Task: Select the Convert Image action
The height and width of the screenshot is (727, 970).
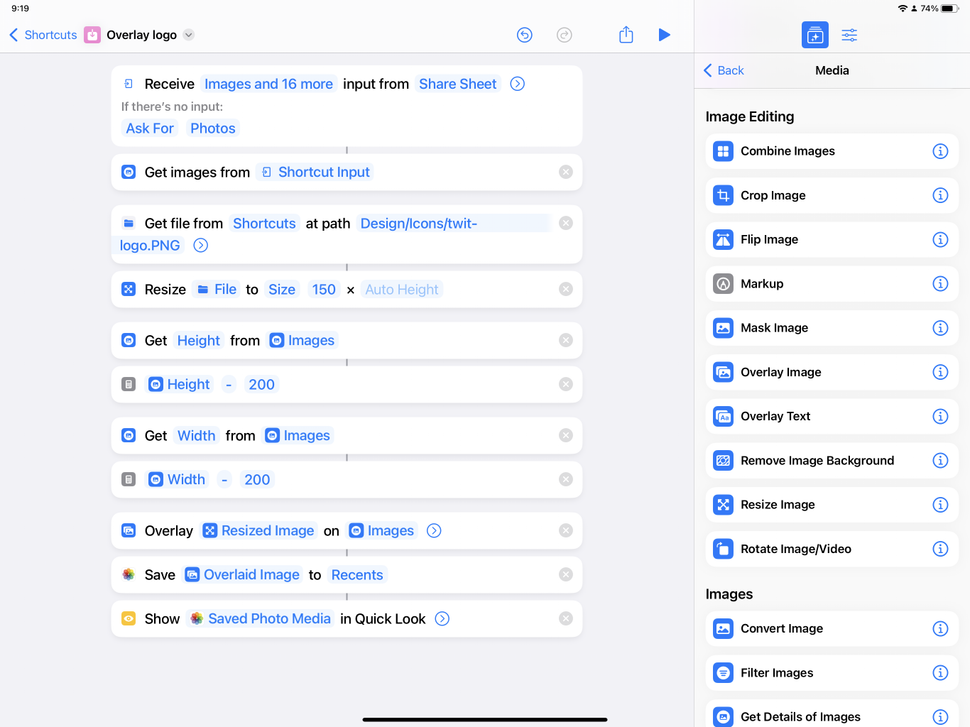Action: click(830, 628)
